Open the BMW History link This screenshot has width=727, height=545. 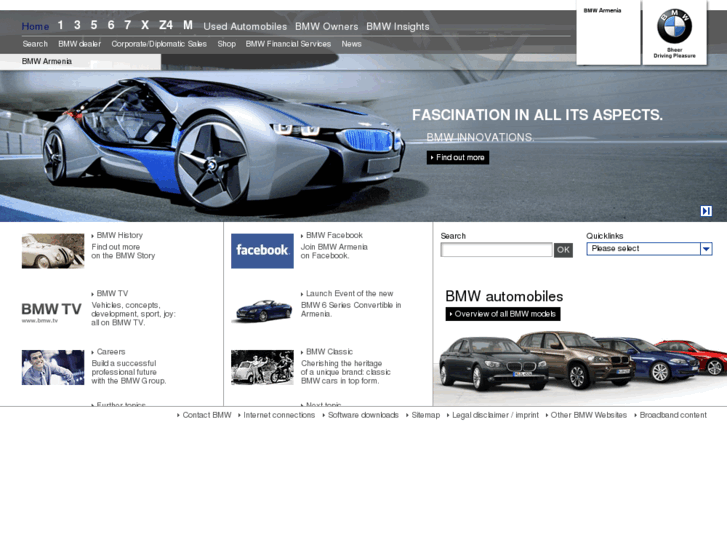tap(119, 235)
